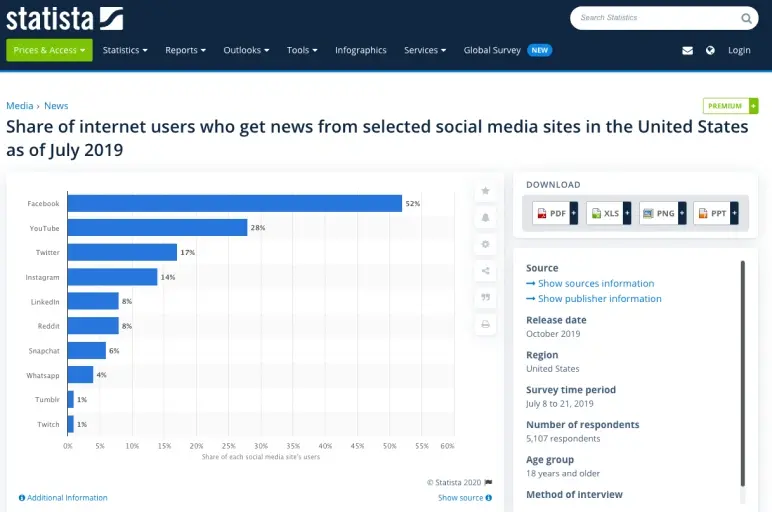Expand the Statistics menu
The image size is (772, 512).
coord(125,50)
